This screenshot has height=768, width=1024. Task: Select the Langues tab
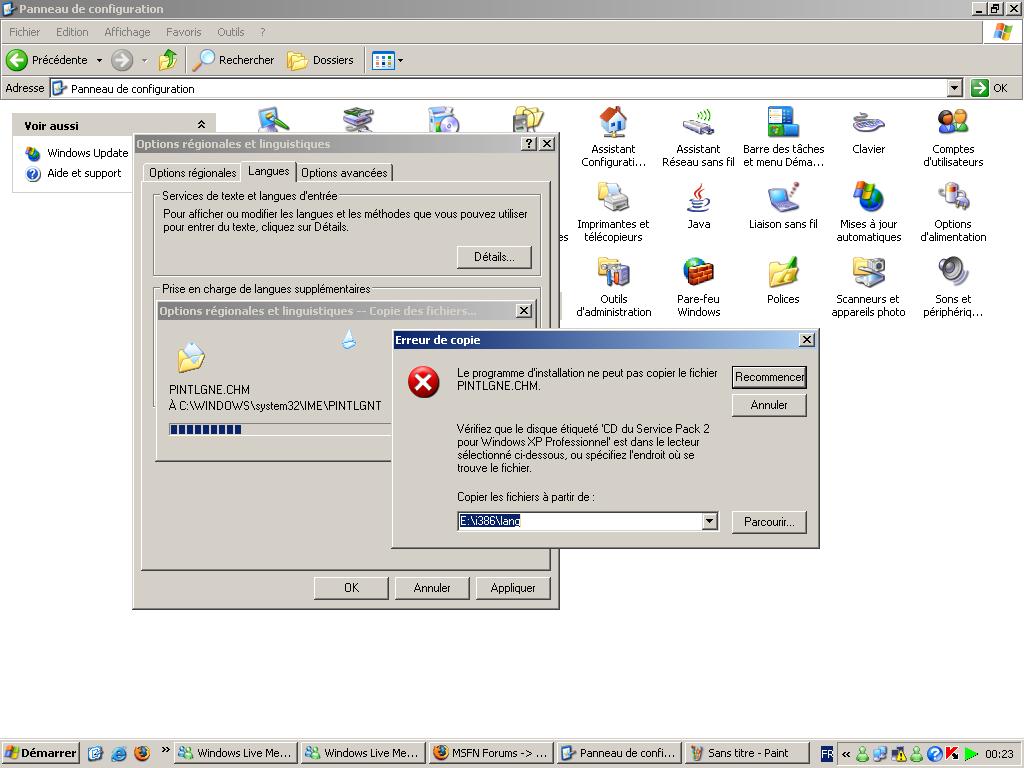point(268,170)
